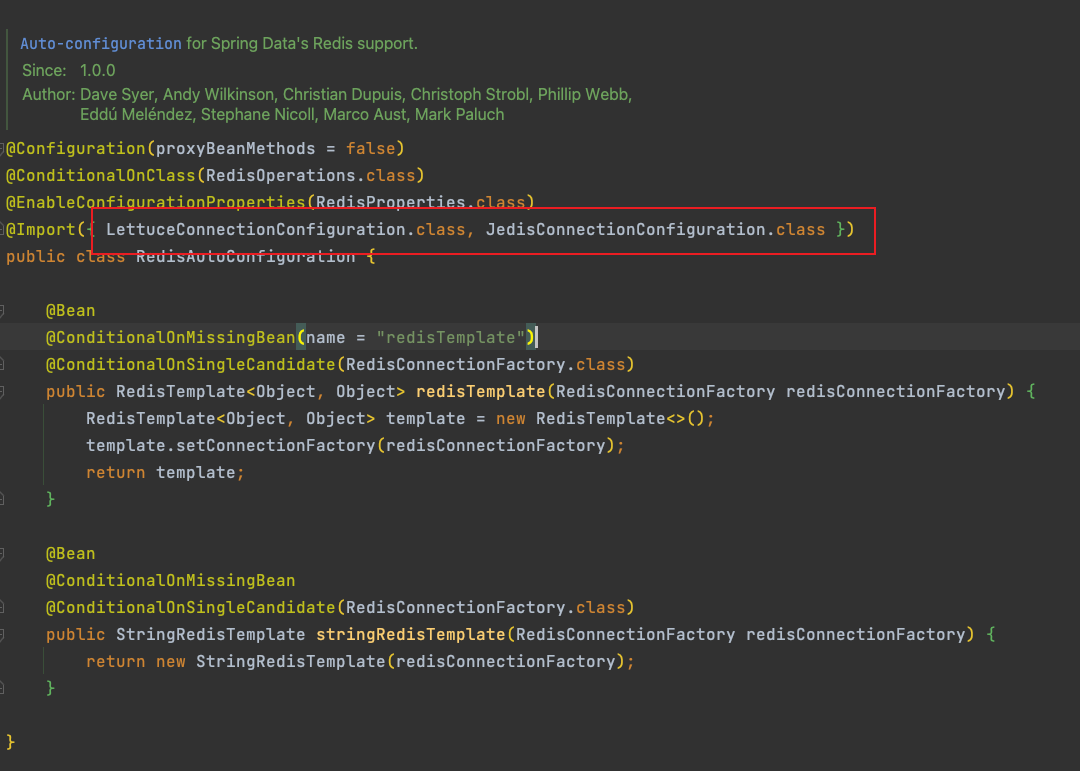
Task: Click 'new RedisTemplate<>()' constructor call
Action: pos(600,418)
